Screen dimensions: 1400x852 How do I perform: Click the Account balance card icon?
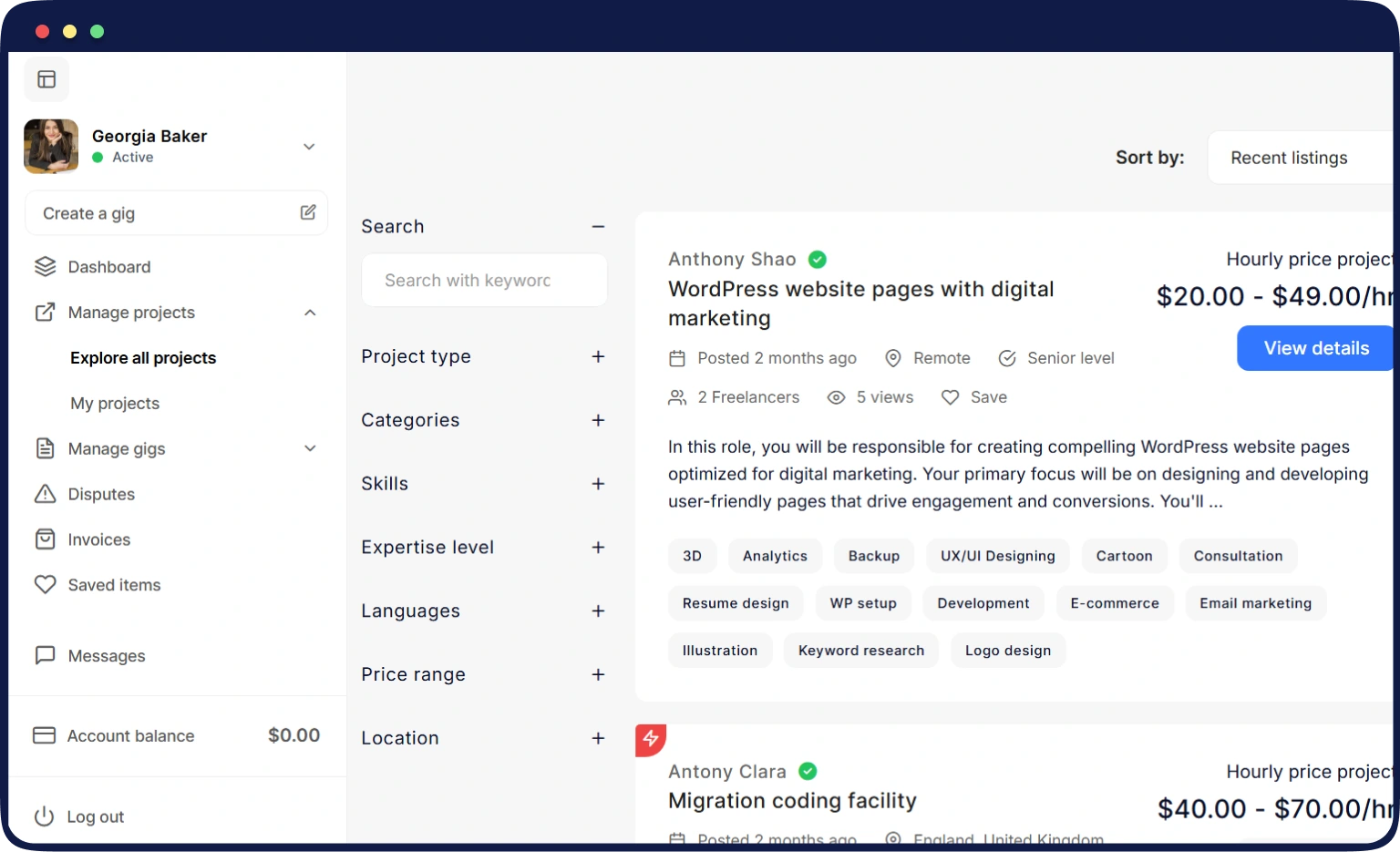44,735
